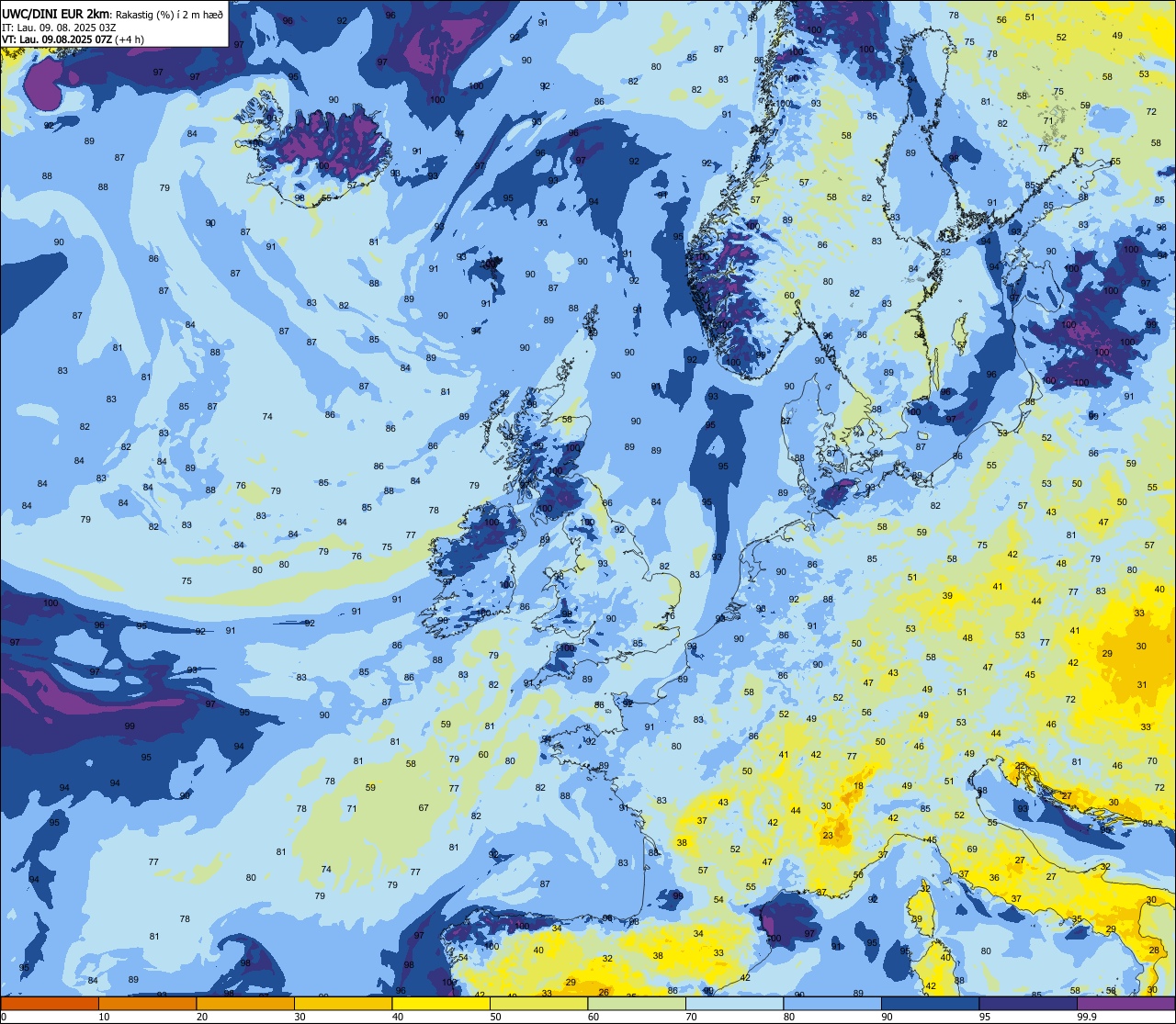Click the legend tick label '50'
Screen dimensions: 1176x1024
[x=495, y=1017]
